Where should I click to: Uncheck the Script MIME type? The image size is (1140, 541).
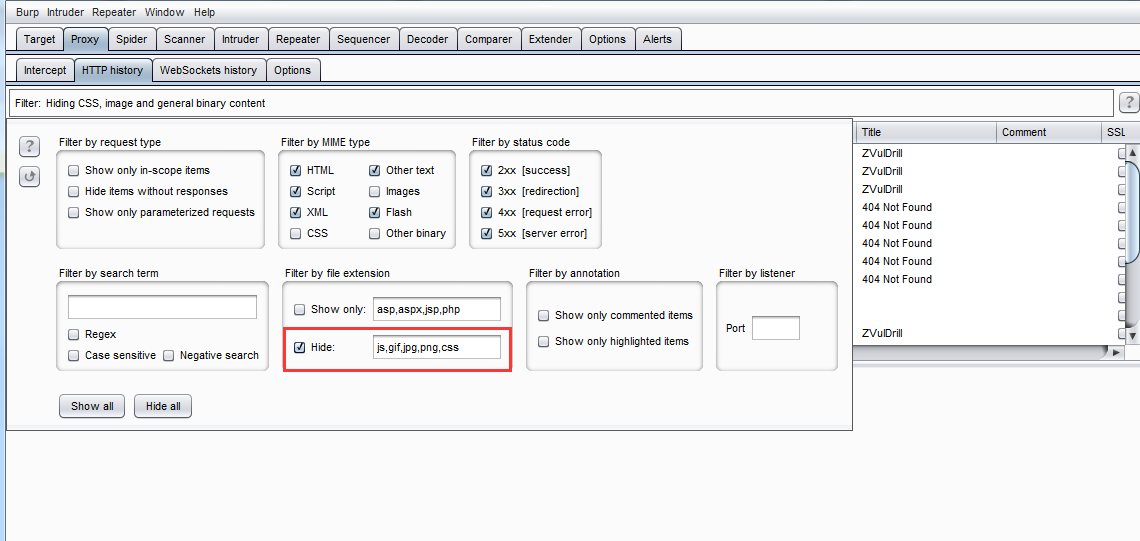tap(295, 191)
